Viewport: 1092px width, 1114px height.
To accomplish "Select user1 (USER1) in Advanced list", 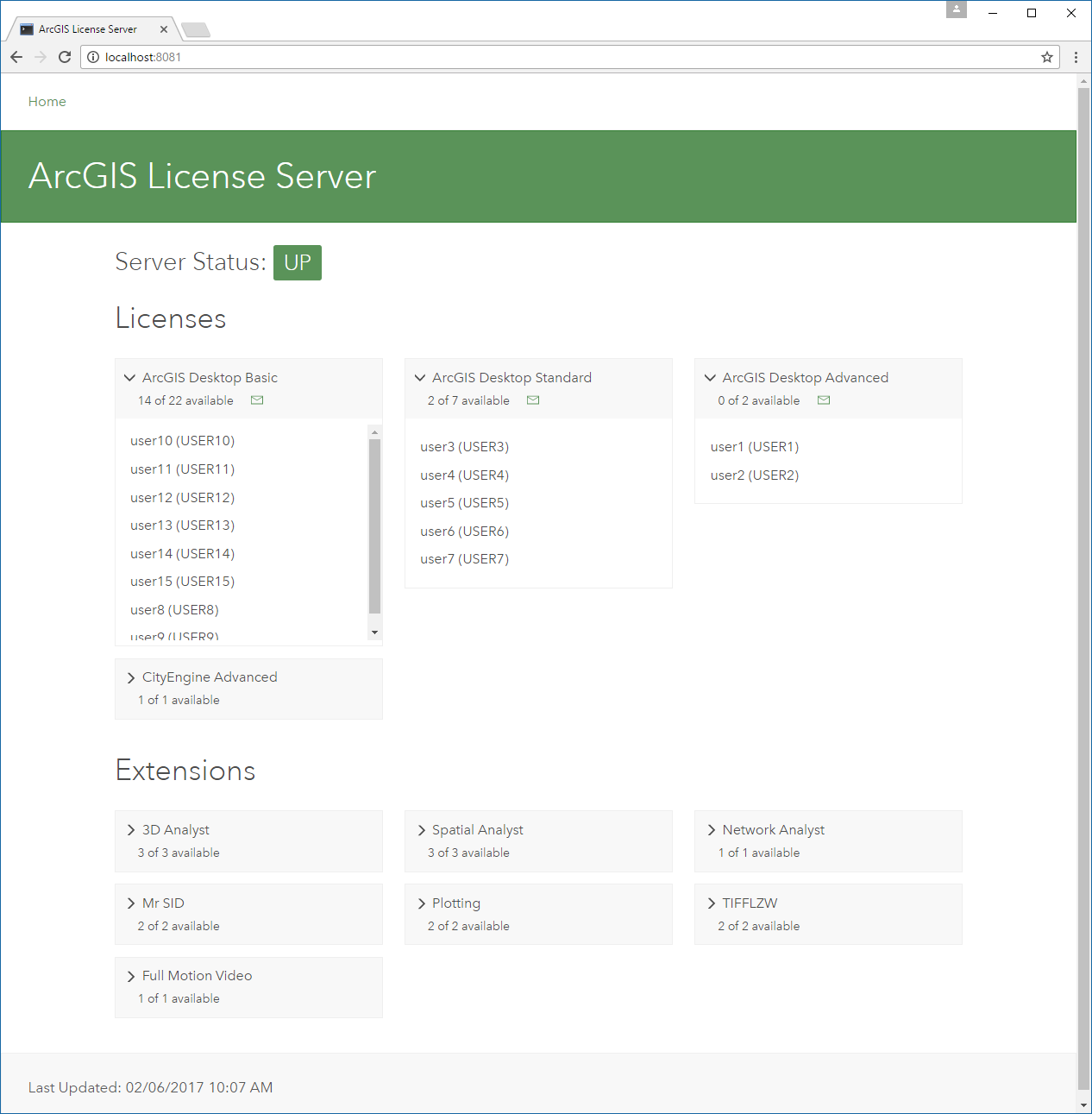I will point(755,447).
